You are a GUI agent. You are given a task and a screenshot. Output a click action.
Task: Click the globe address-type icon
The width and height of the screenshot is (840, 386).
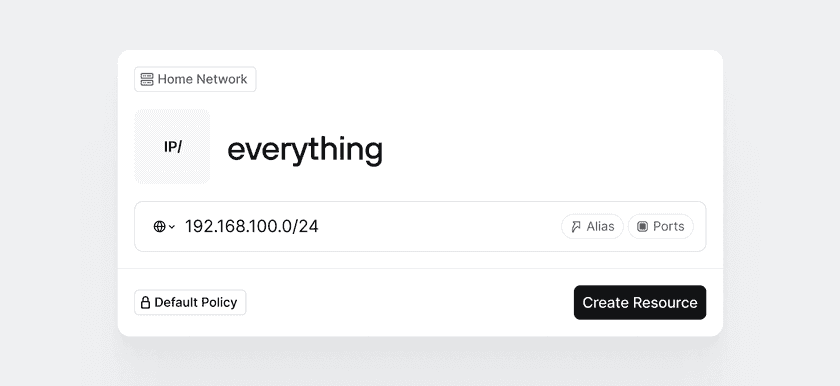tap(159, 226)
